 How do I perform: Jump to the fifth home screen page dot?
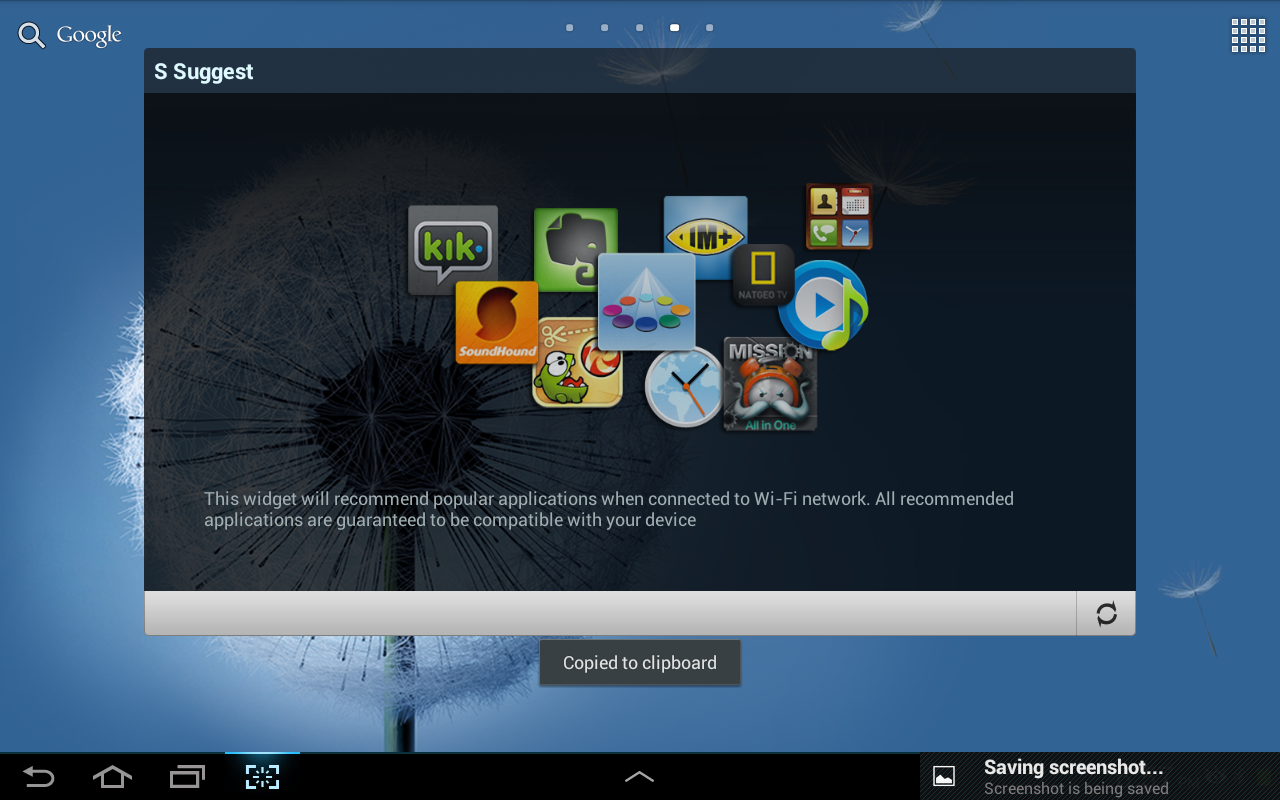point(709,28)
